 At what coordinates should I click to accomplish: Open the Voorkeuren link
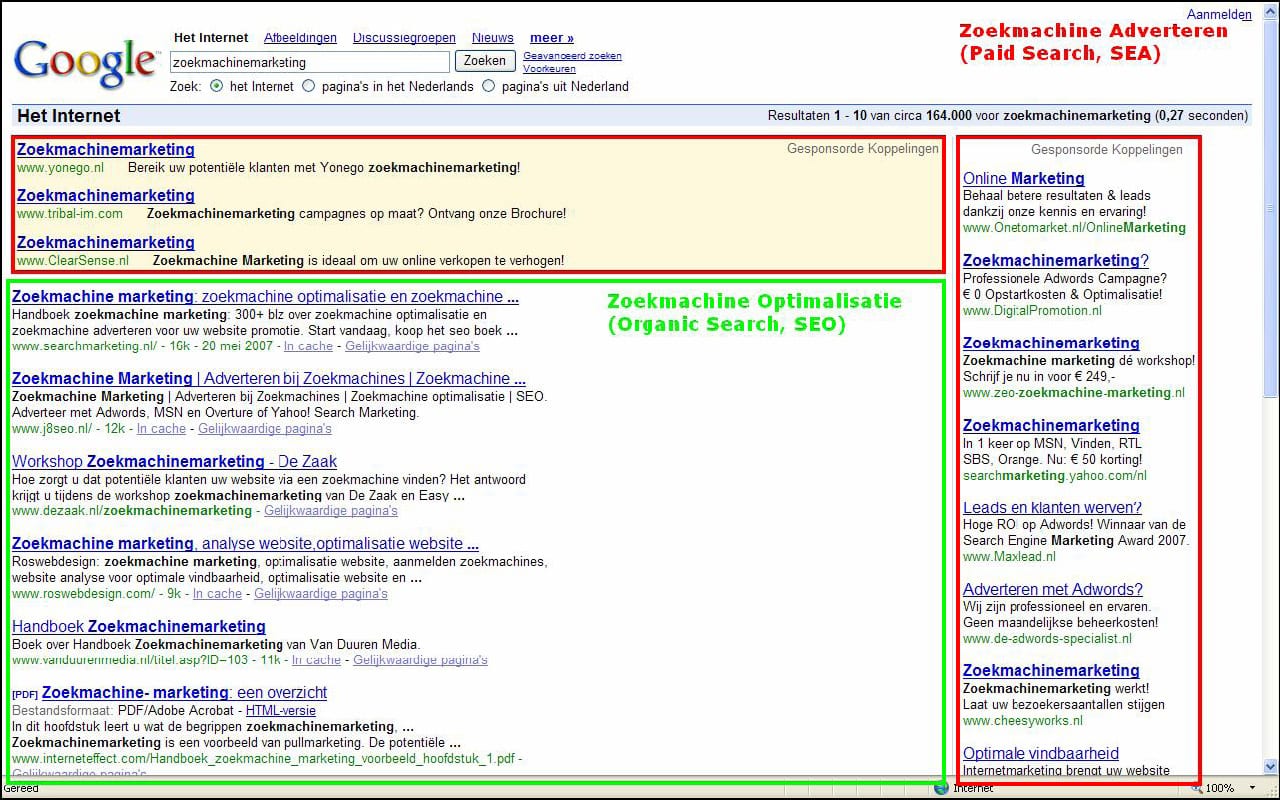tap(549, 69)
